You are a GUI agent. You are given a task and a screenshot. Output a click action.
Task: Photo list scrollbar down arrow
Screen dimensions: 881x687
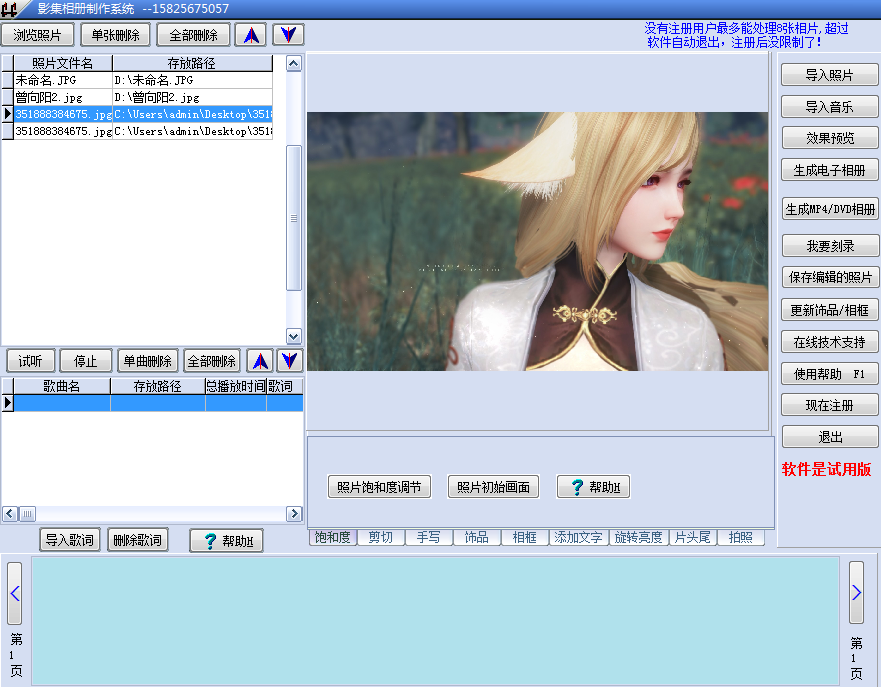click(294, 336)
